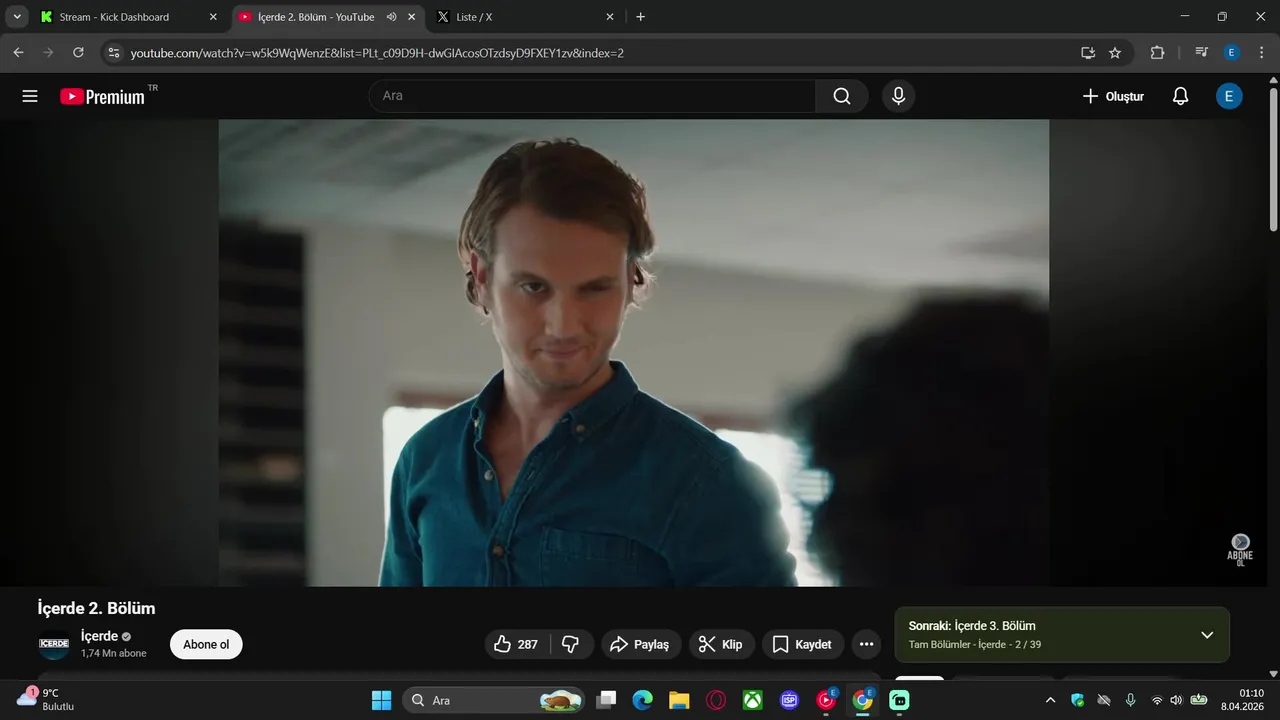The height and width of the screenshot is (720, 1280).
Task: Open a new browser tab
Action: pyautogui.click(x=640, y=17)
